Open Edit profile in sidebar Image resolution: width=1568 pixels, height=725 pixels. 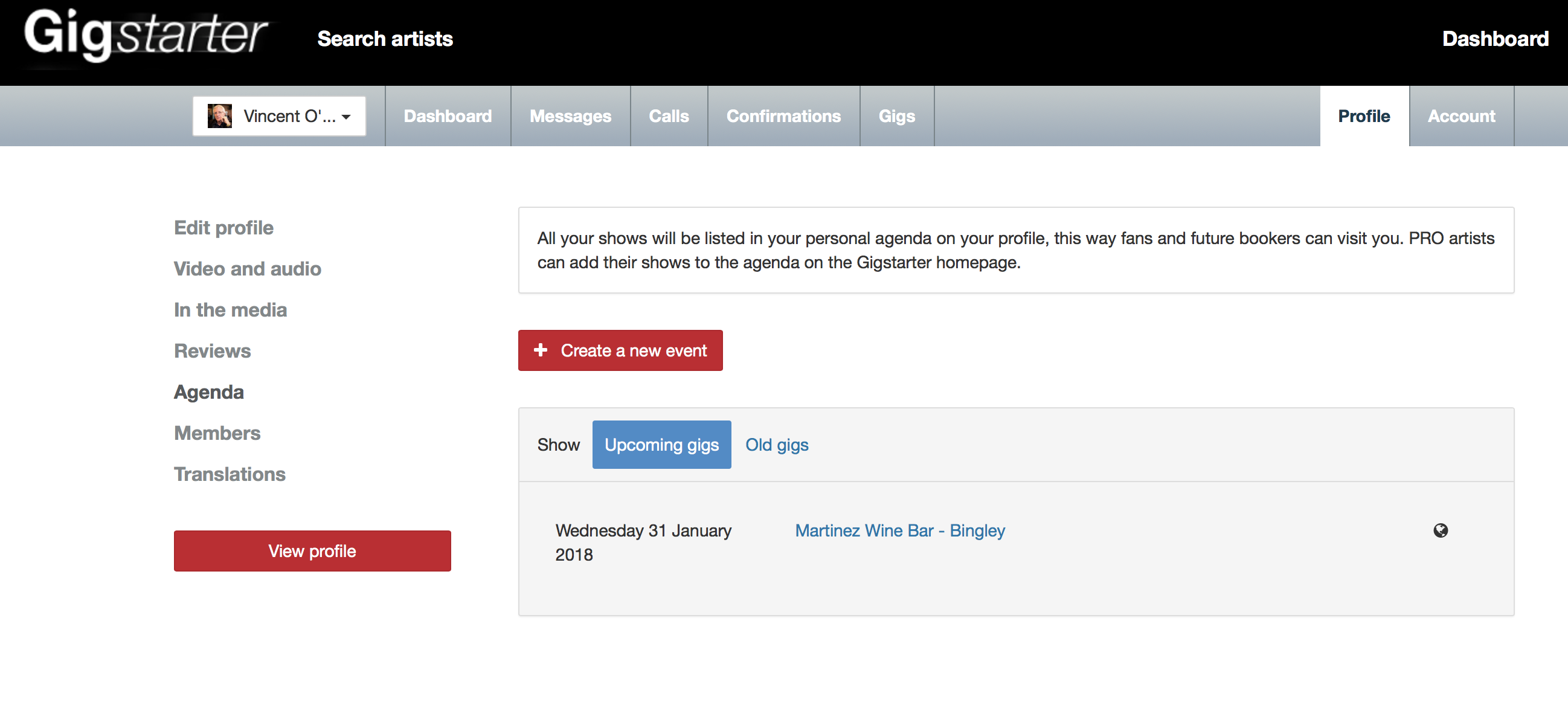click(223, 227)
